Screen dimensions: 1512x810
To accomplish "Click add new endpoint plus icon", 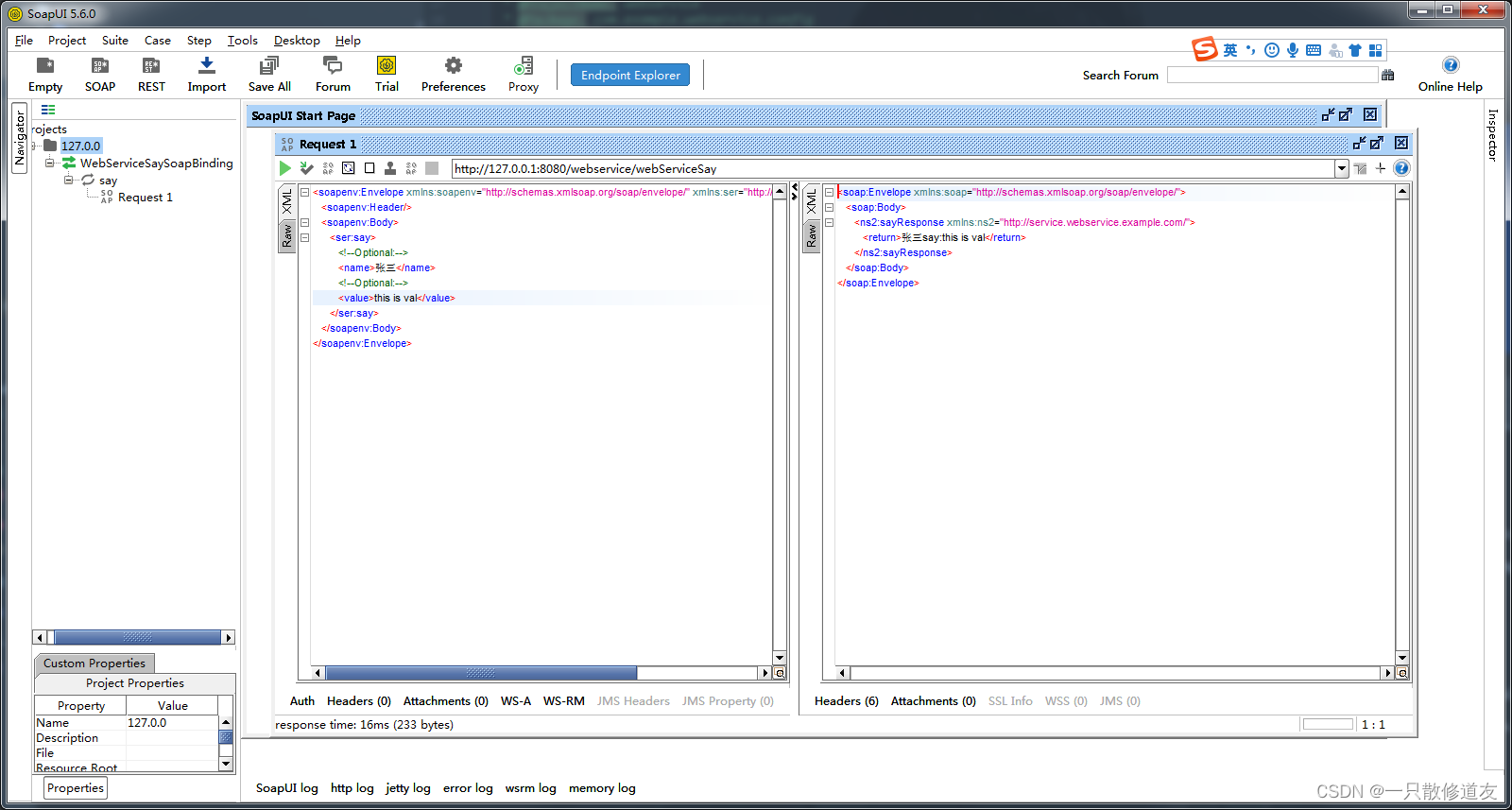I will (1381, 168).
